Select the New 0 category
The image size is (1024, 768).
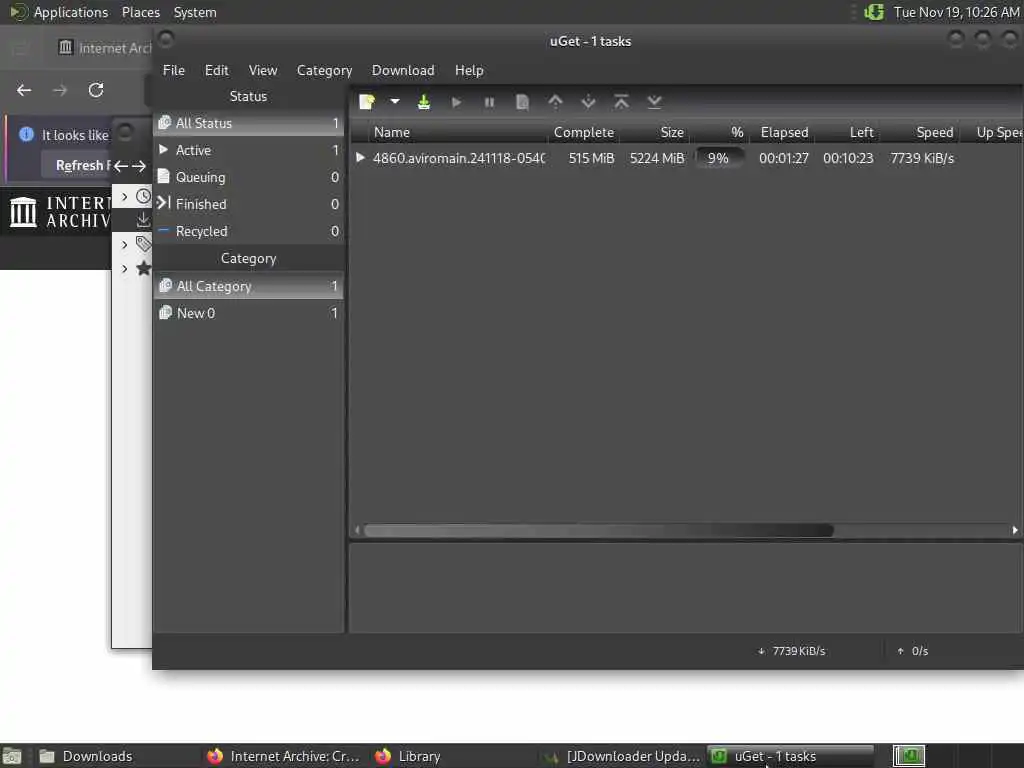pyautogui.click(x=248, y=313)
